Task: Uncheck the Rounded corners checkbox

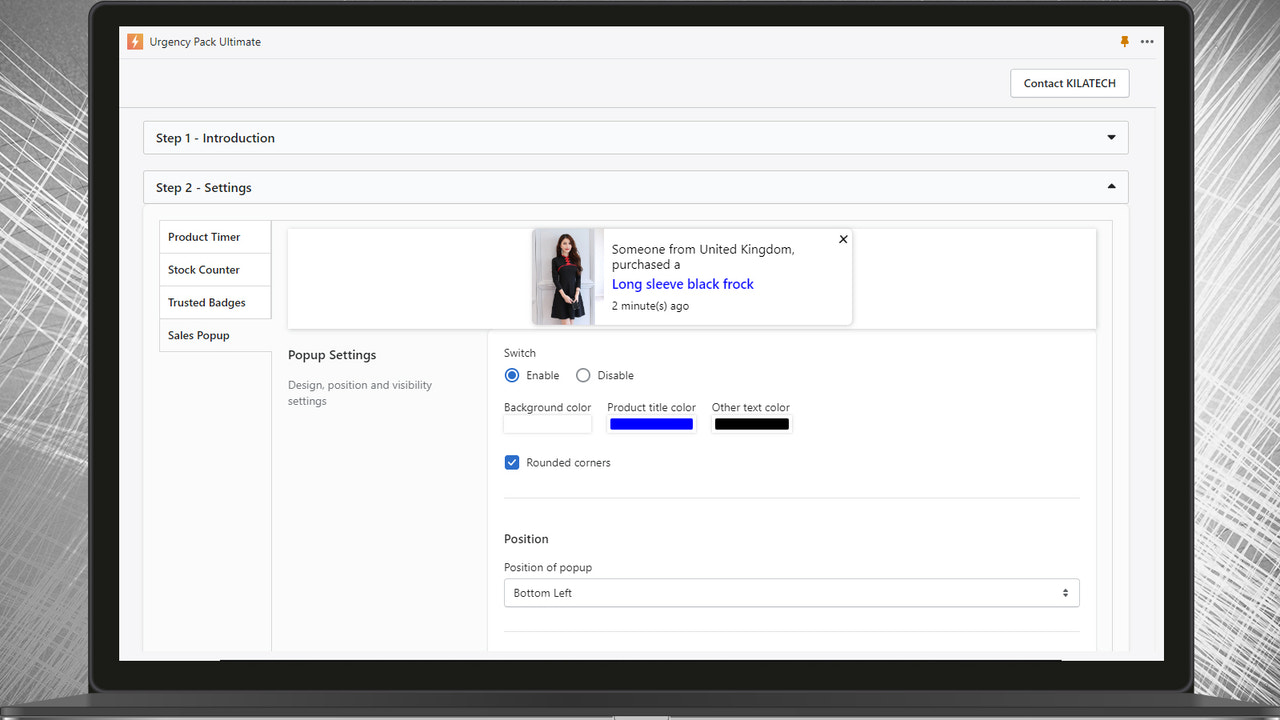Action: pyautogui.click(x=511, y=462)
